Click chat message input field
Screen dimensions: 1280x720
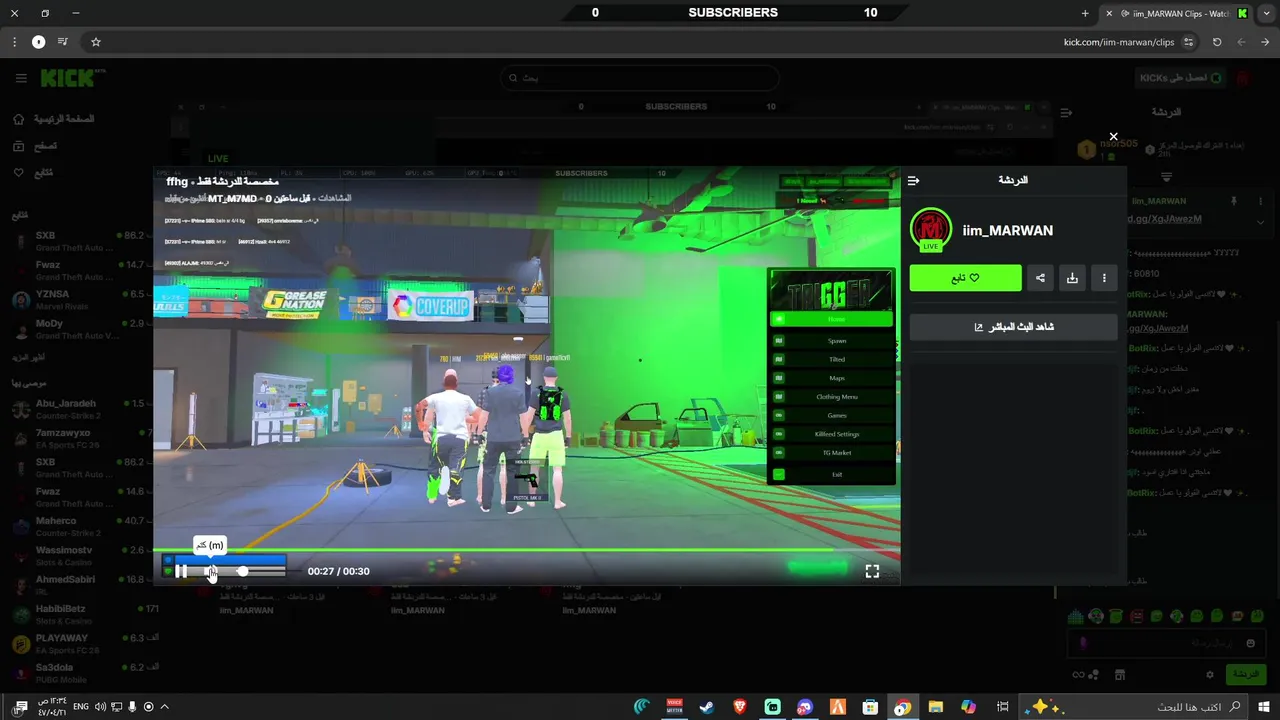click(x=1166, y=644)
